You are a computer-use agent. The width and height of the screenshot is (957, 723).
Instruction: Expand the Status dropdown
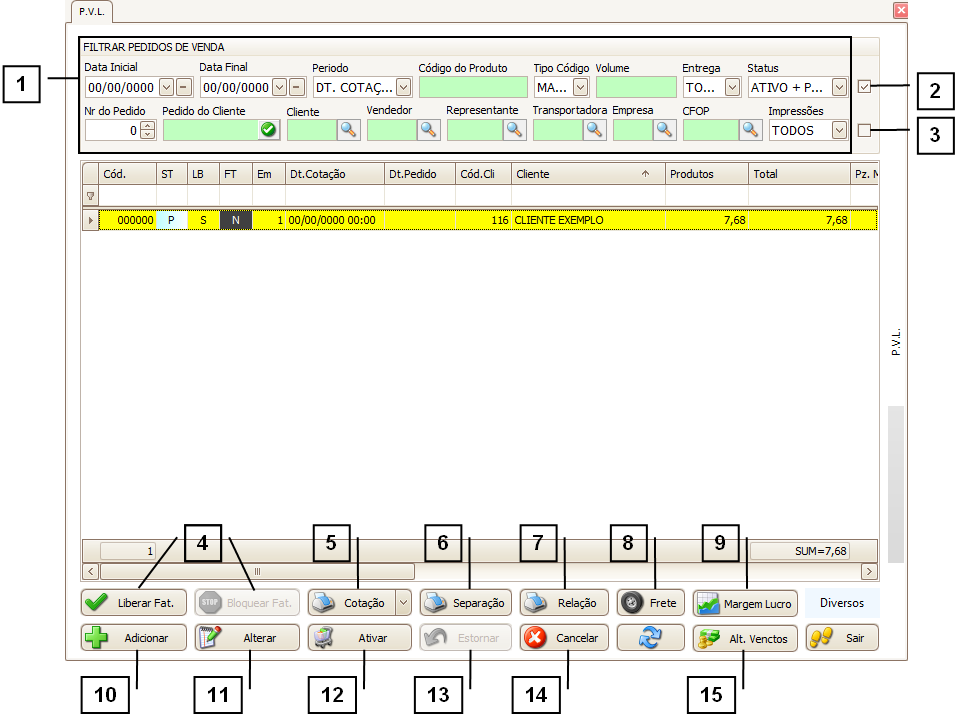(839, 87)
